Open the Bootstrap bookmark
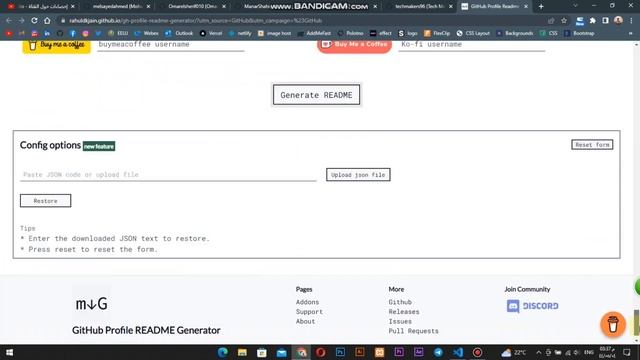This screenshot has width=640, height=360. tap(579, 33)
